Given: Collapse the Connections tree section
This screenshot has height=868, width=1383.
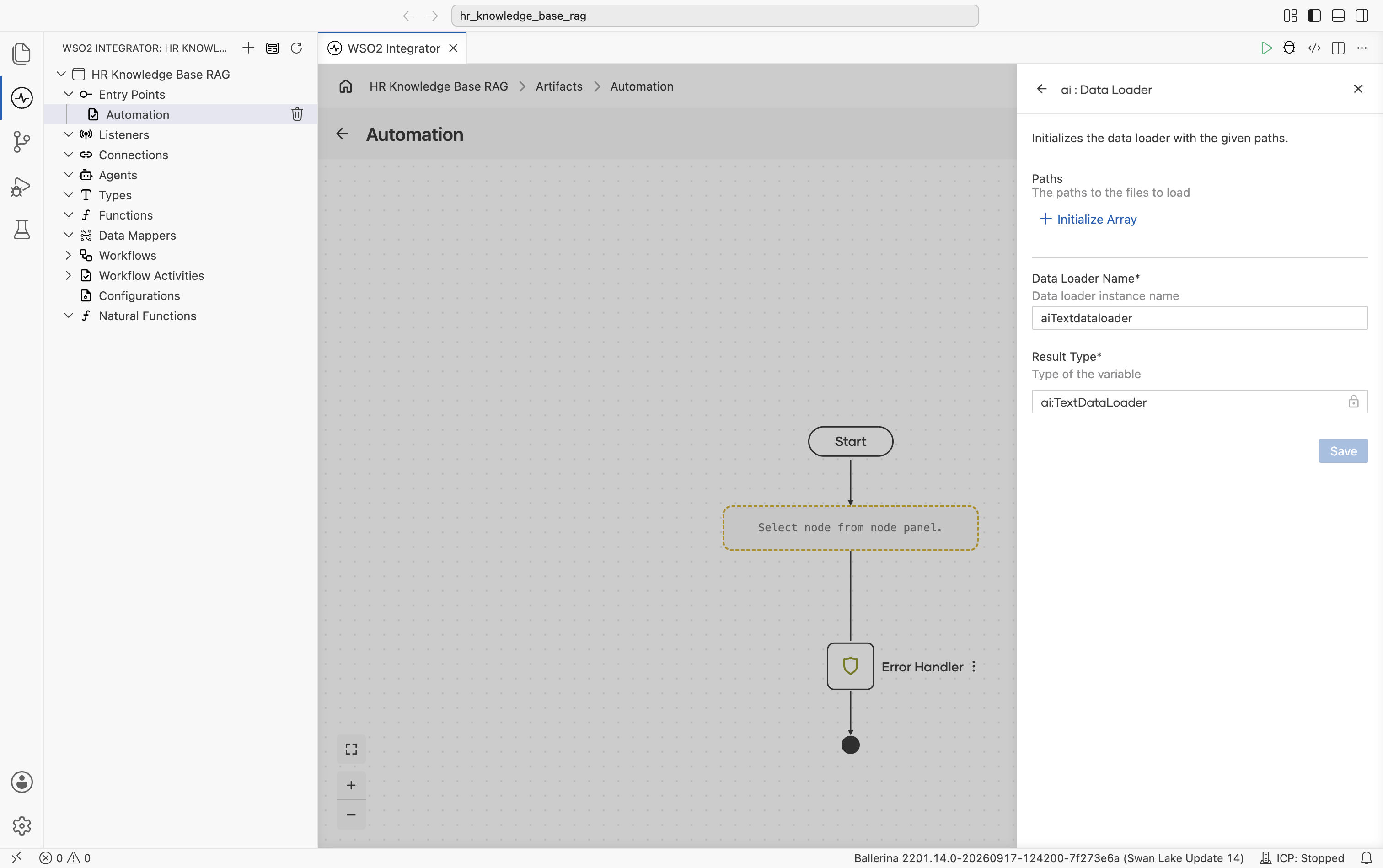Looking at the screenshot, I should click(68, 155).
